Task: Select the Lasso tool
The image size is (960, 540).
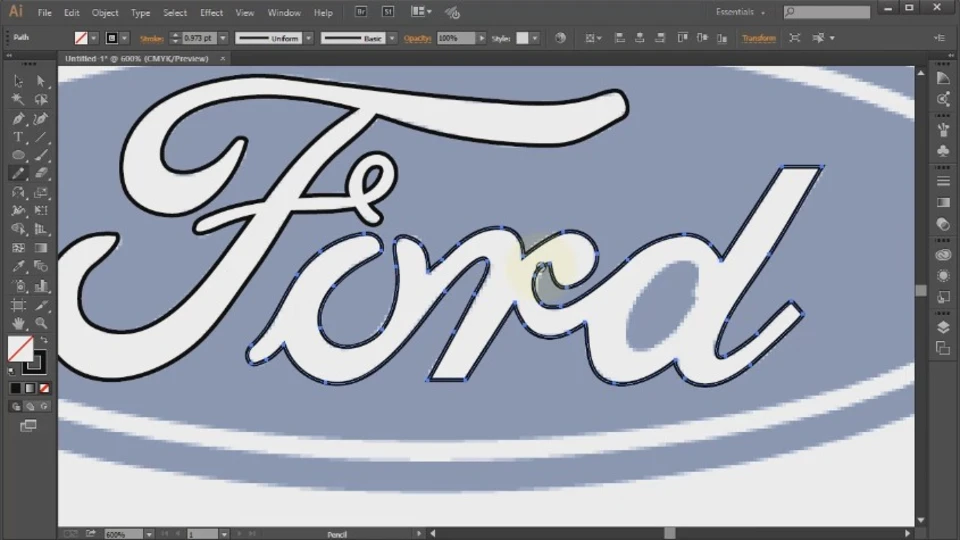Action: [x=41, y=99]
